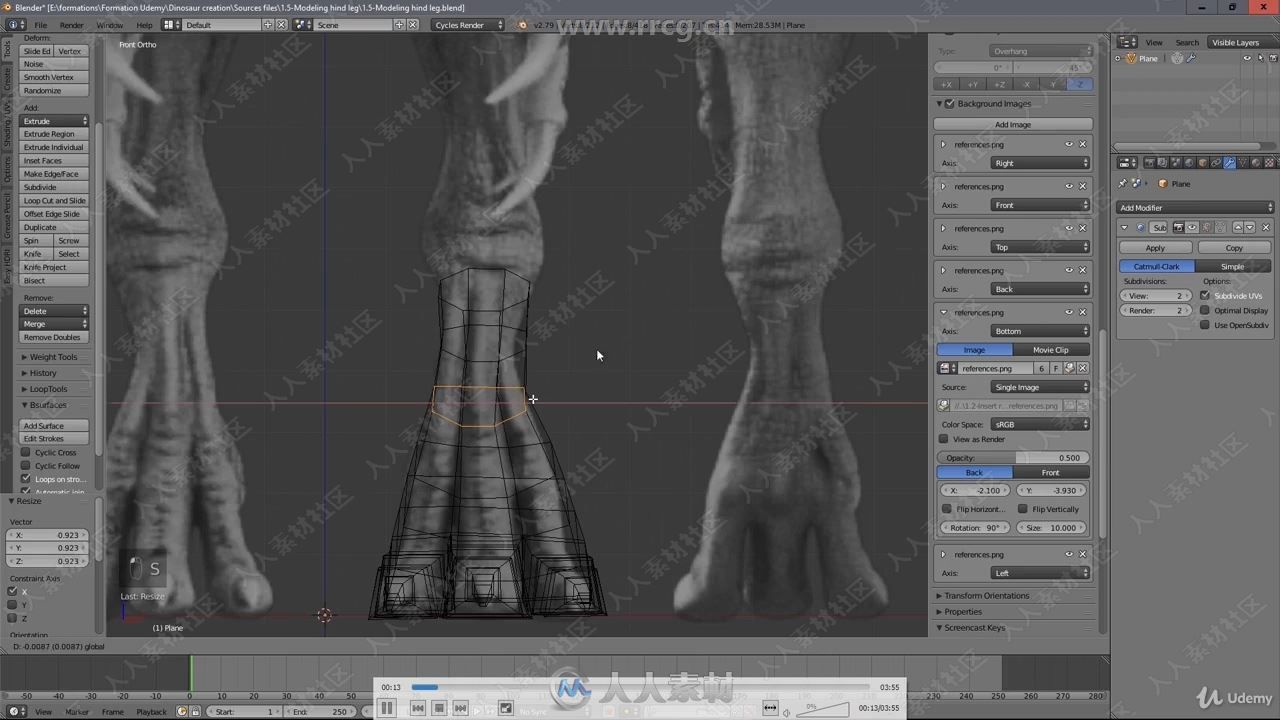Unlink references.png datablock in image field
Image resolution: width=1280 pixels, height=720 pixels.
click(x=1082, y=368)
